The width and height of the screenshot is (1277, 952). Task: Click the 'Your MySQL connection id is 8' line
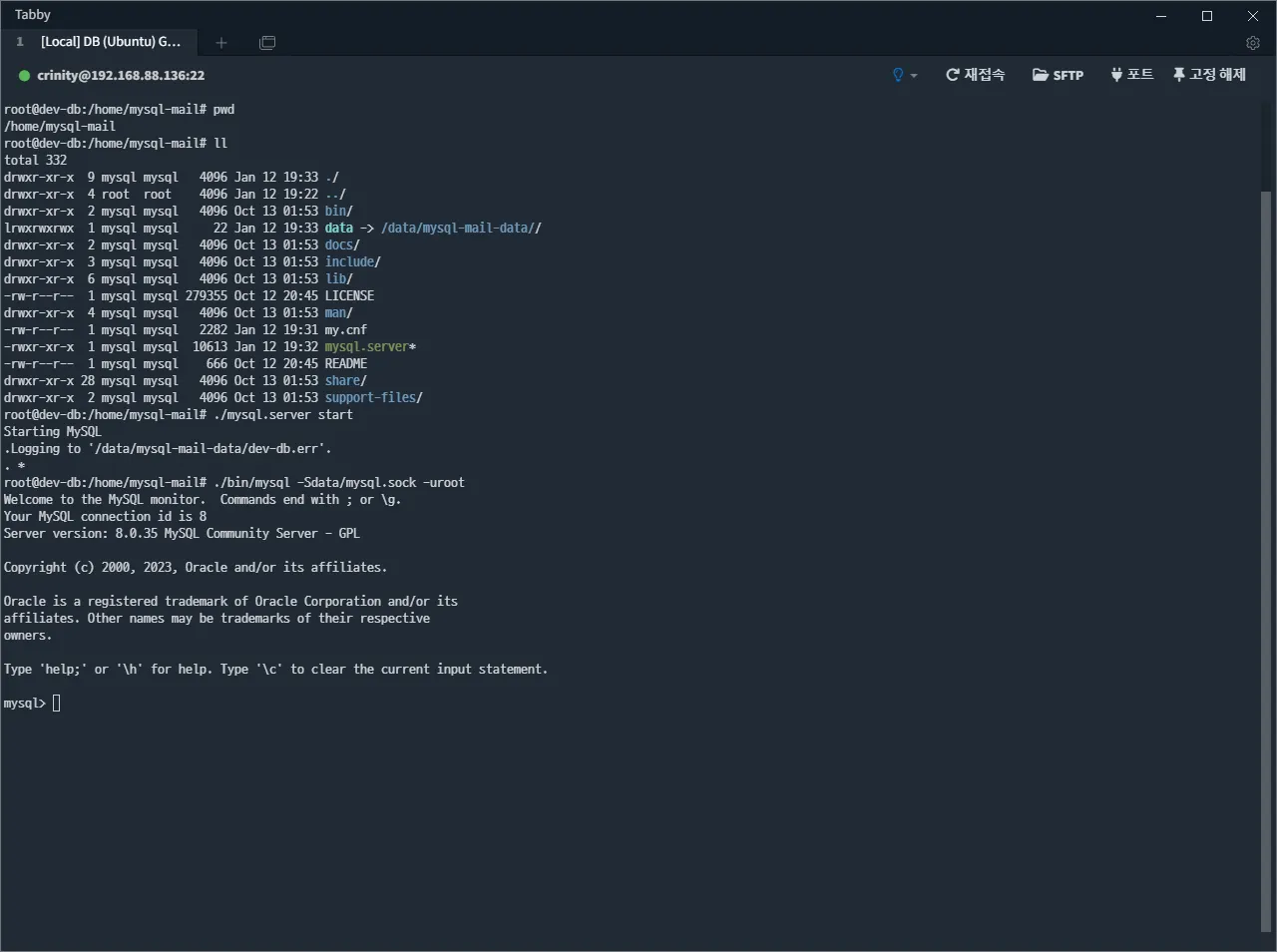click(x=106, y=517)
